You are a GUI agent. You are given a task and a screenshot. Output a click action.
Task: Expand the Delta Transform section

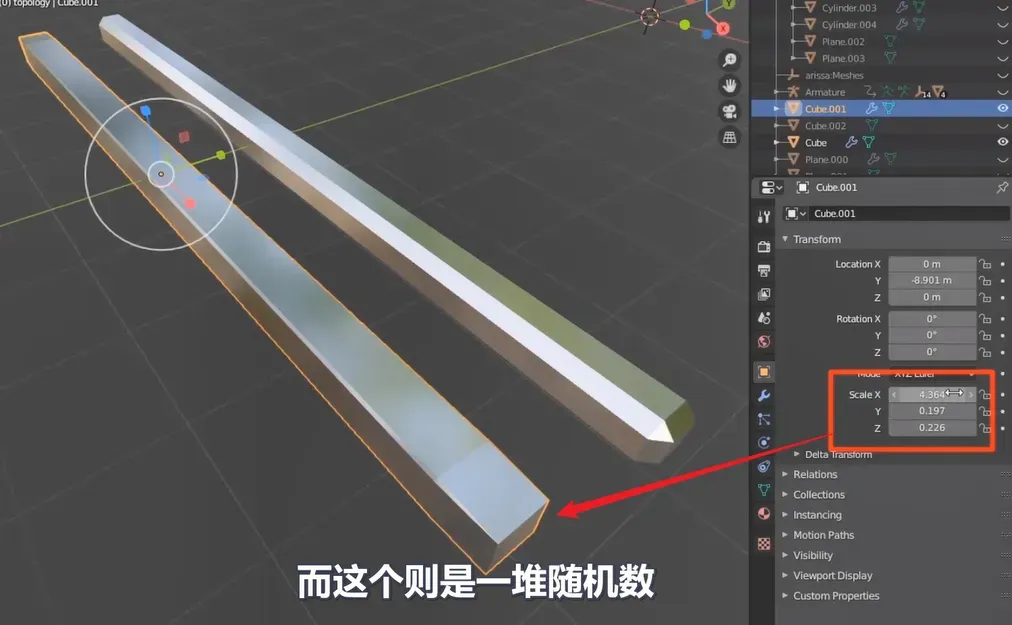[838, 455]
